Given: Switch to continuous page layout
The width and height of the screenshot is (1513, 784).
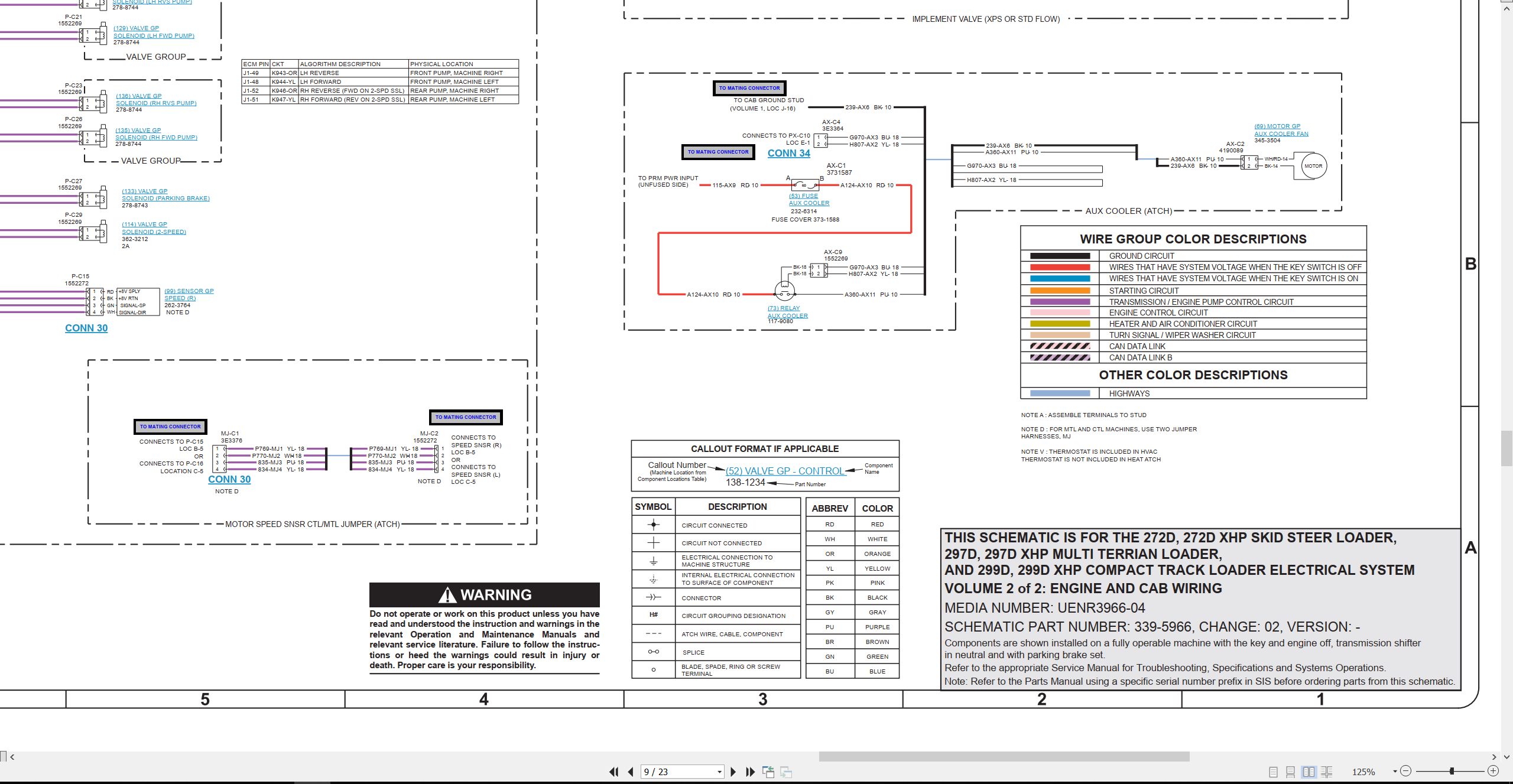Looking at the screenshot, I should click(1291, 772).
